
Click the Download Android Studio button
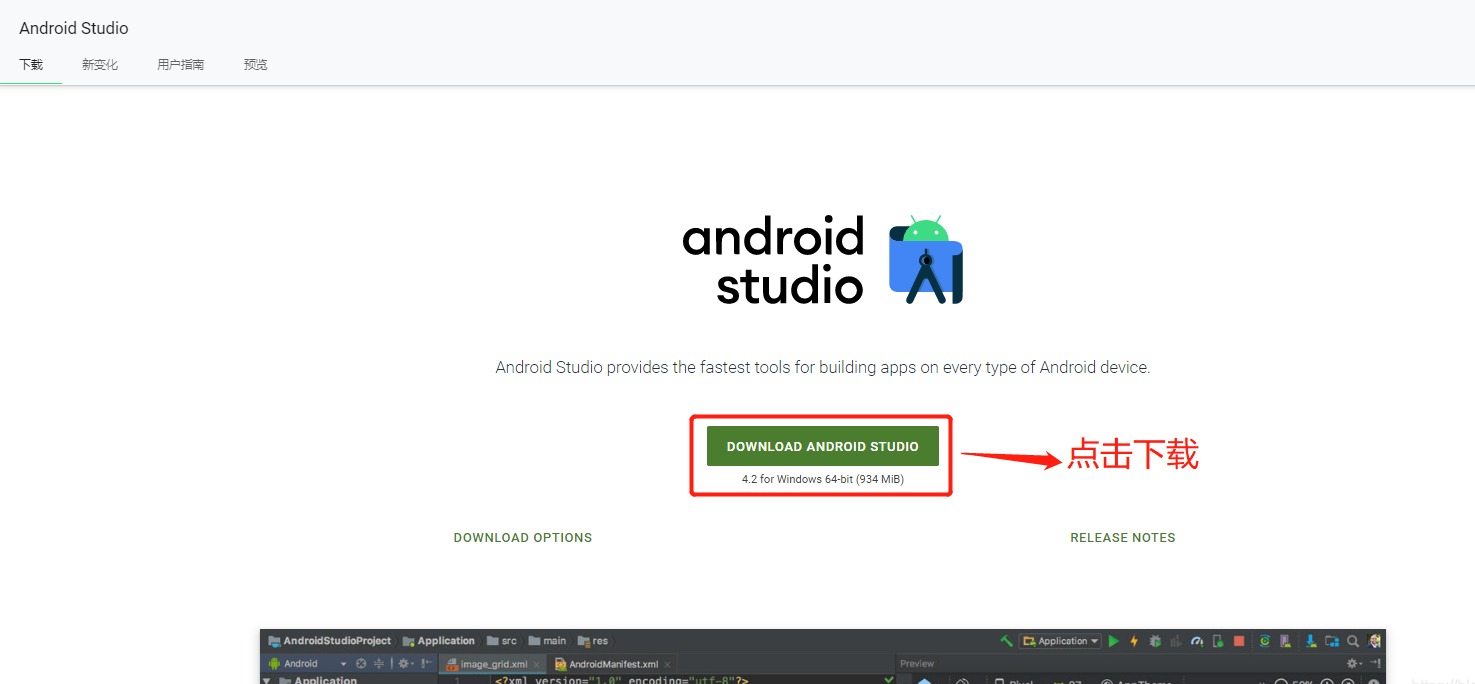pyautogui.click(x=822, y=446)
